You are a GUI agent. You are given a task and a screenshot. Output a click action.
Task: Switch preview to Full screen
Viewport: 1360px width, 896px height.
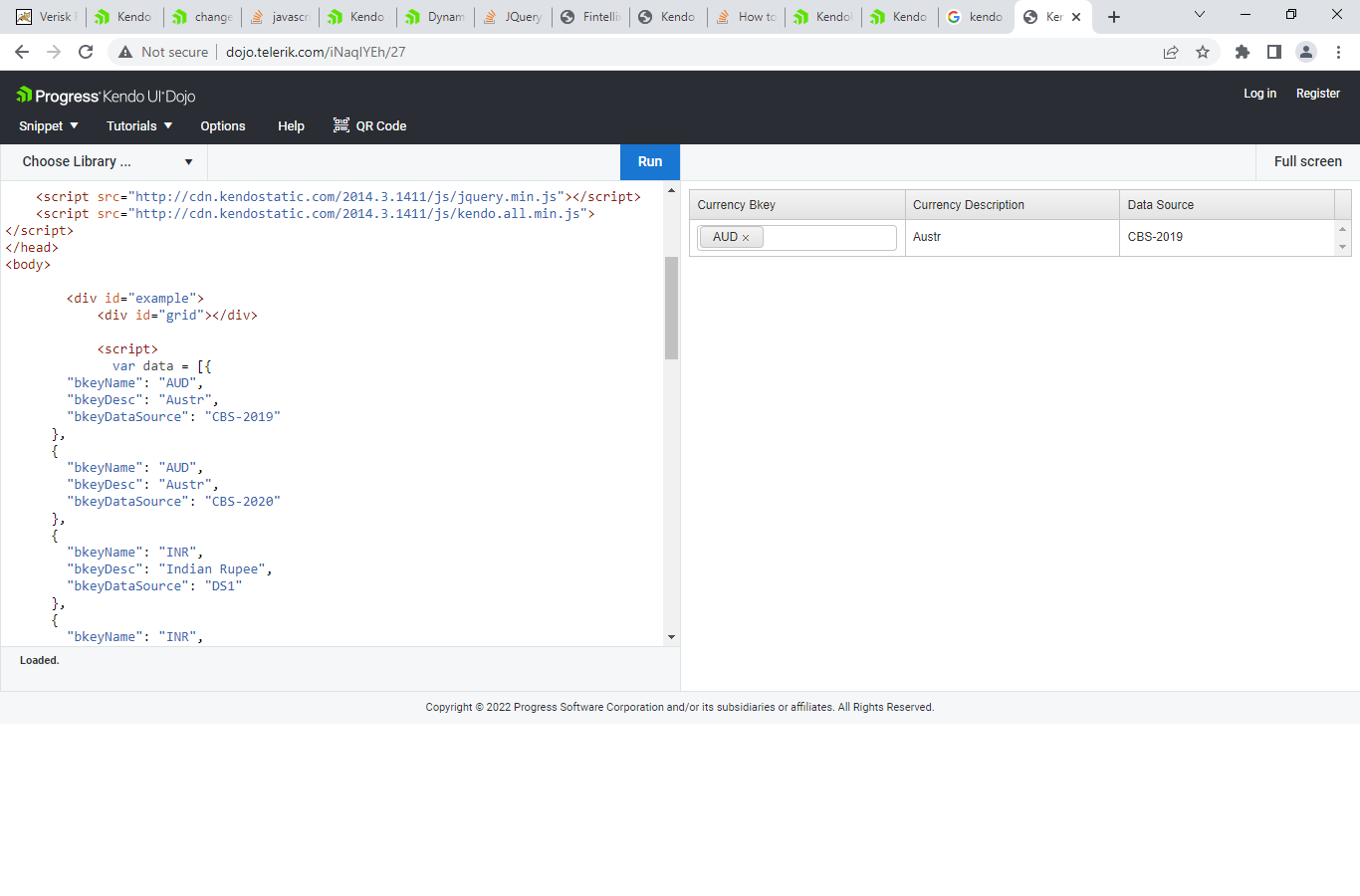(x=1308, y=161)
